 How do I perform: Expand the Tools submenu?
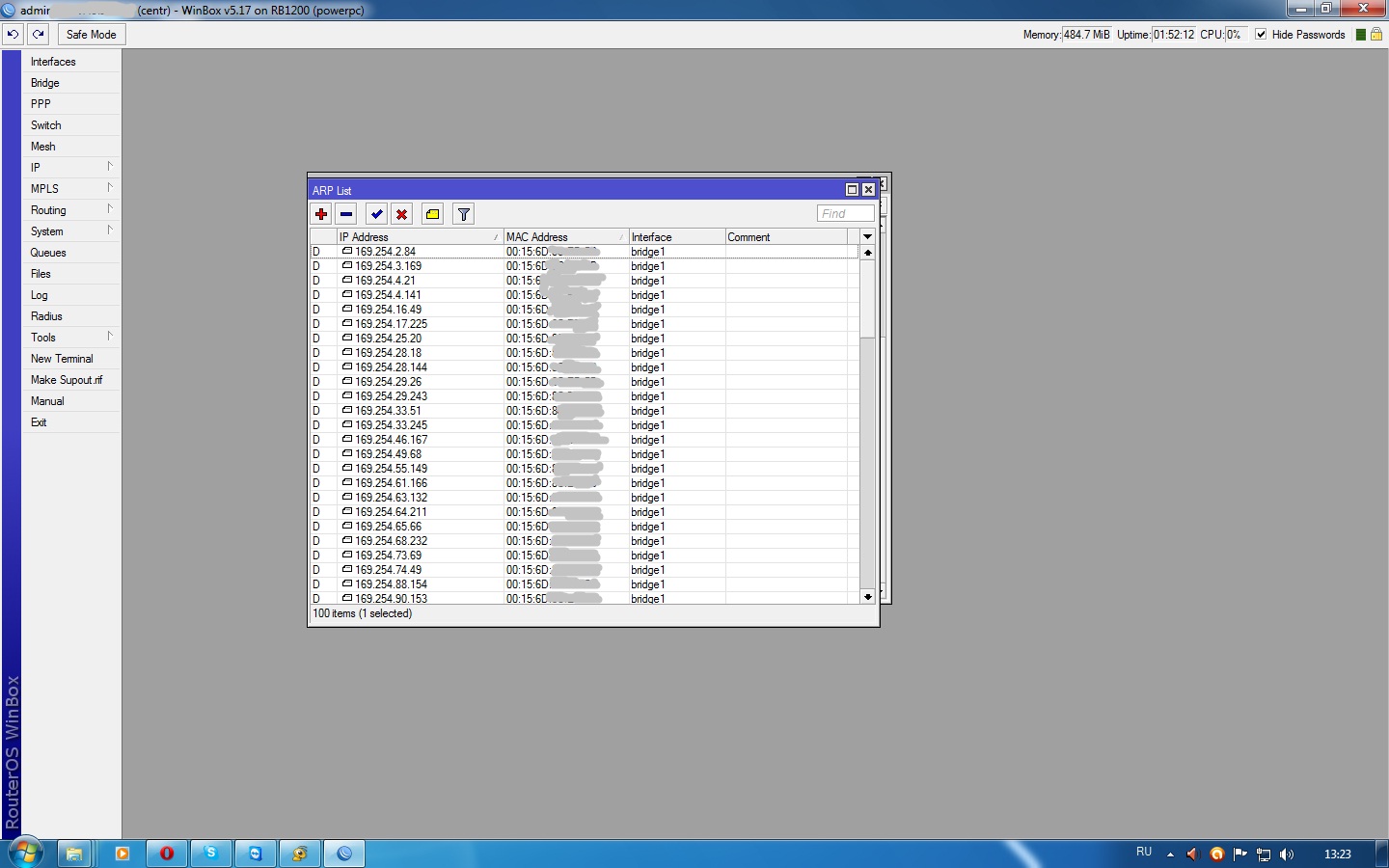tap(68, 338)
